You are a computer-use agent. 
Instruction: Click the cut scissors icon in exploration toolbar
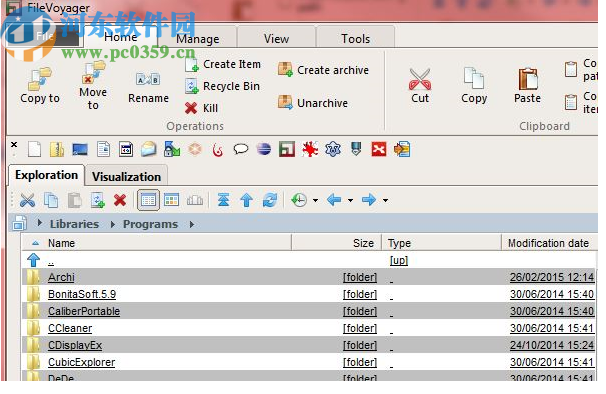tap(27, 200)
